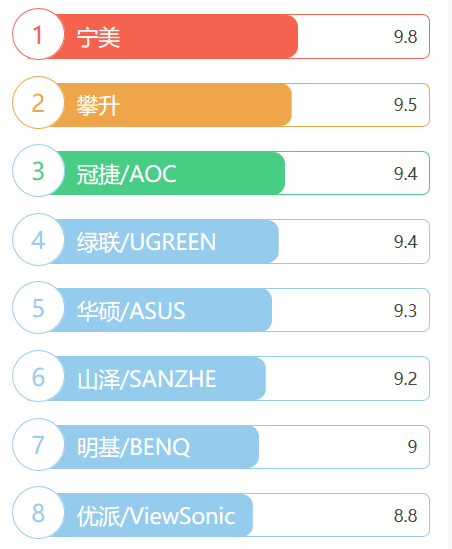
Task: Click the rank 8 circle badge
Action: click(x=39, y=513)
